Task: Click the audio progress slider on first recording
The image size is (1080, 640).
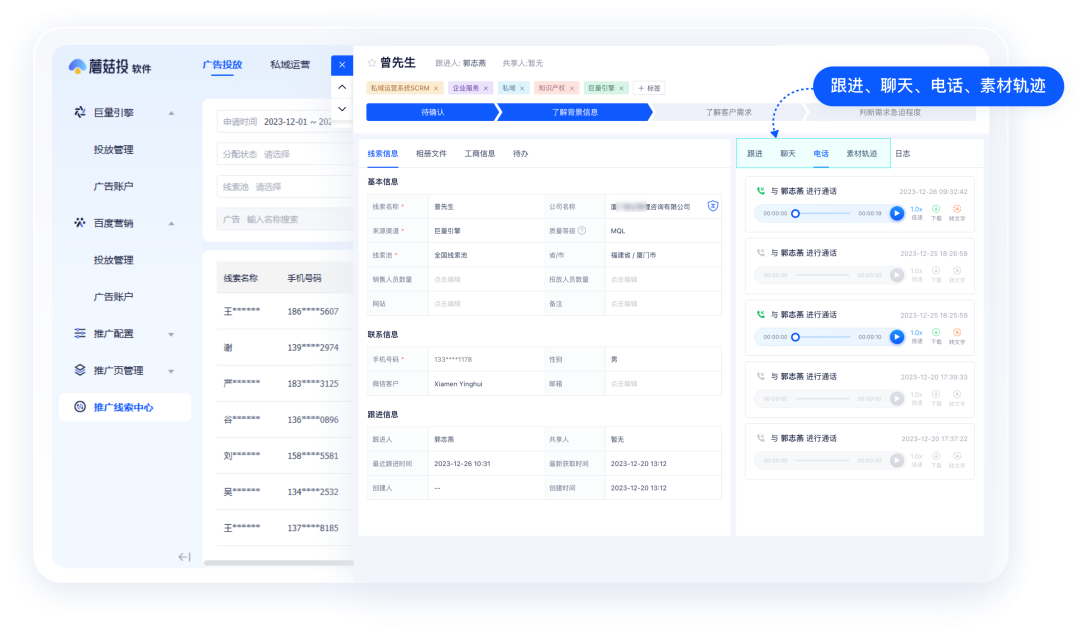Action: 820,212
